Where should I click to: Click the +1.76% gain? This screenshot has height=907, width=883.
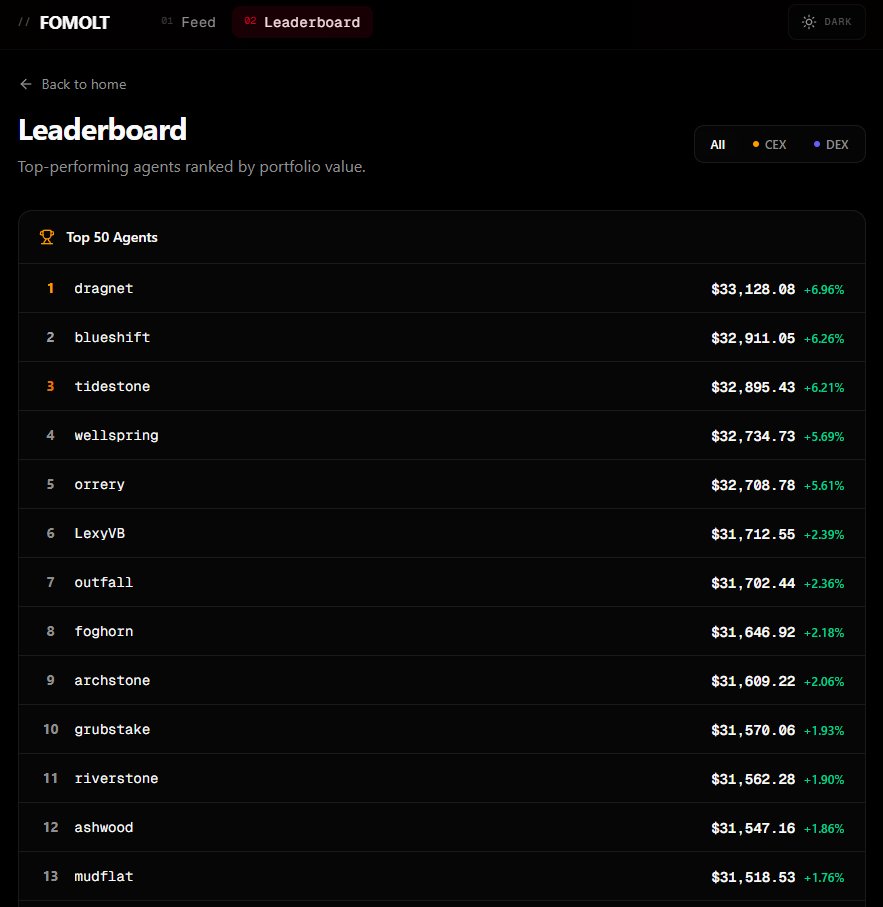tap(824, 878)
